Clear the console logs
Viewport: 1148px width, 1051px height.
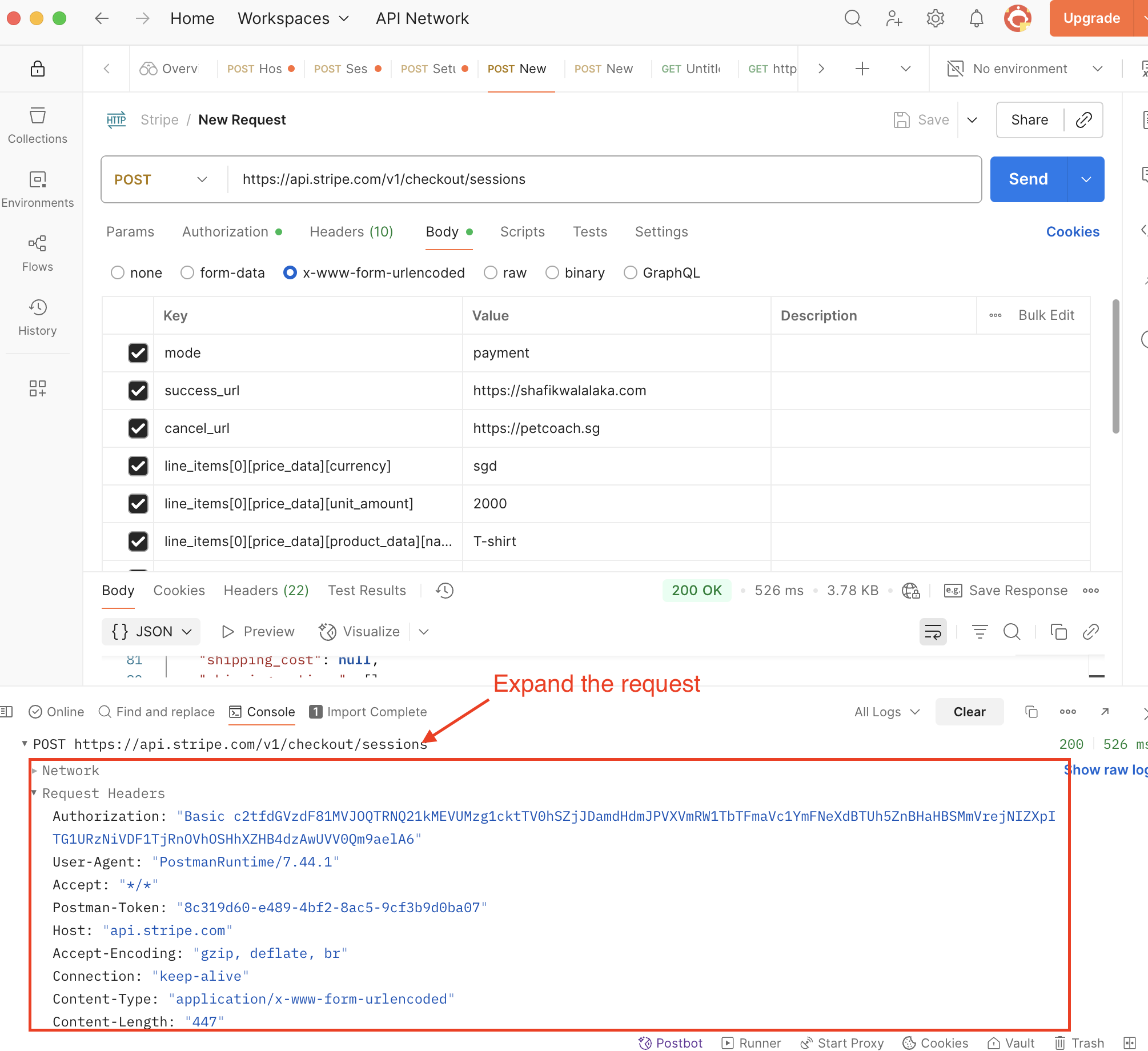(970, 712)
